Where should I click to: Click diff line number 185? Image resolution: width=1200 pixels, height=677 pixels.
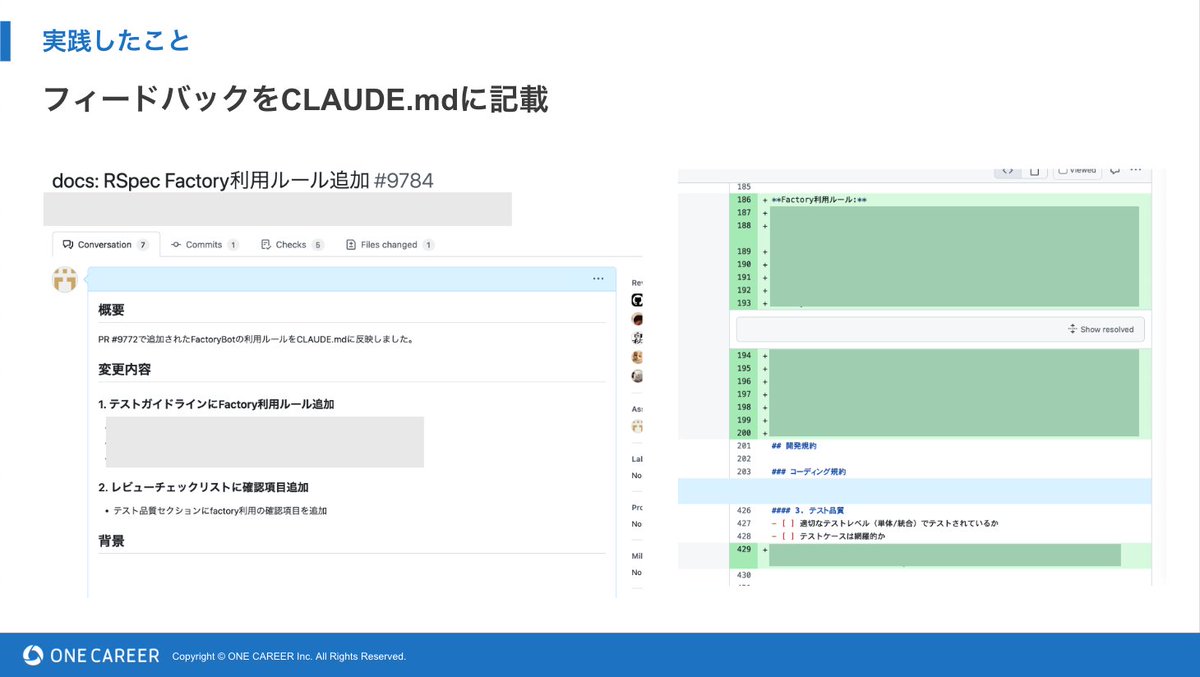(x=743, y=187)
